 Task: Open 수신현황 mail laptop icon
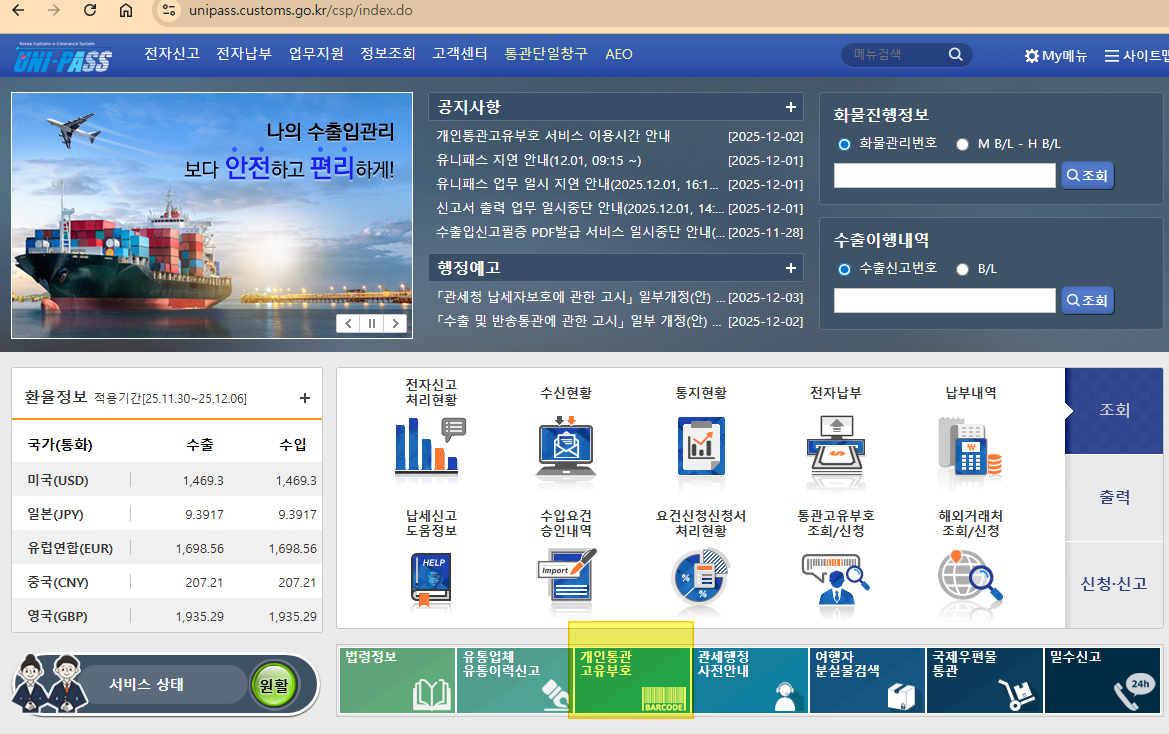pyautogui.click(x=566, y=446)
